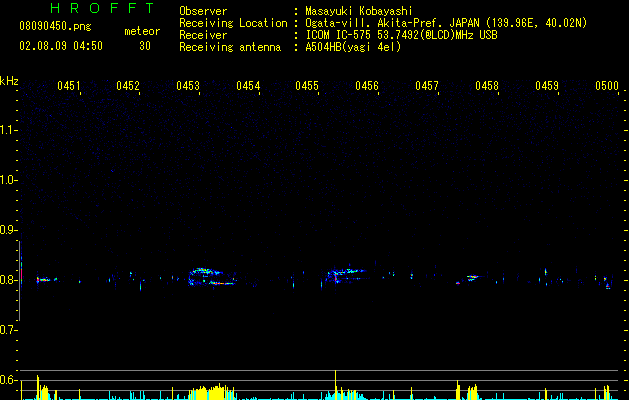Click the yellow power burst under 0453 echo
This screenshot has height=400, width=629.
point(212,392)
